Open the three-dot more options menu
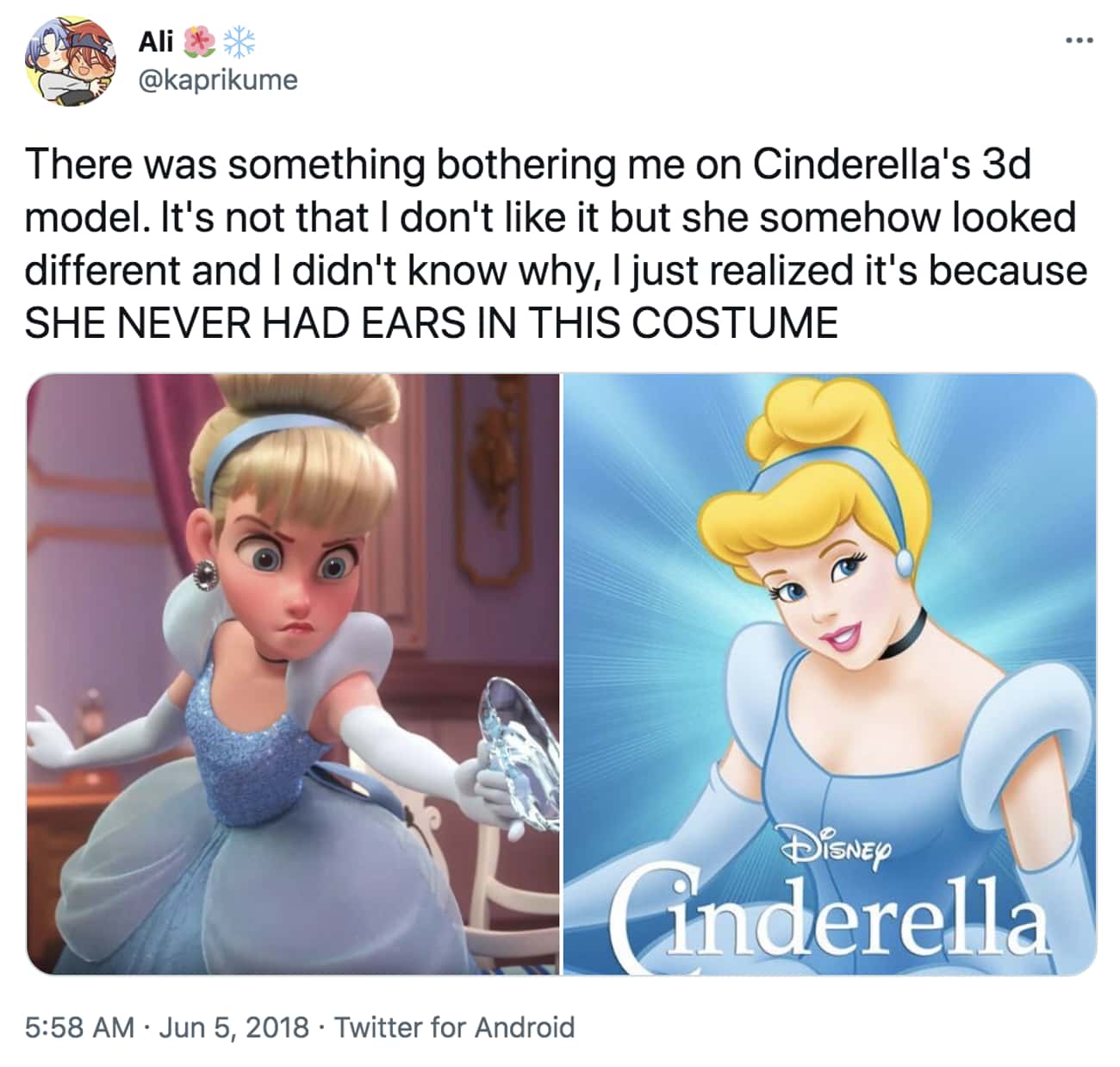The height and width of the screenshot is (1067, 1120). coord(1079,40)
